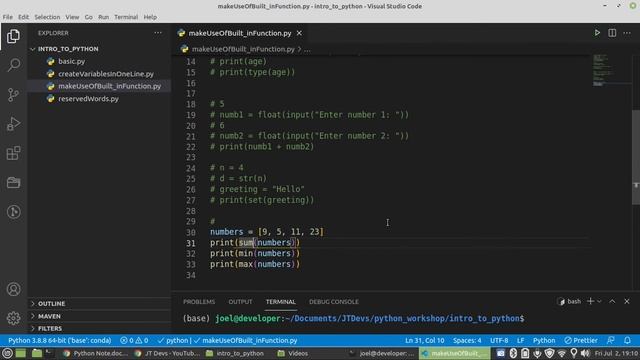Click the python check status item

click(x=174, y=340)
